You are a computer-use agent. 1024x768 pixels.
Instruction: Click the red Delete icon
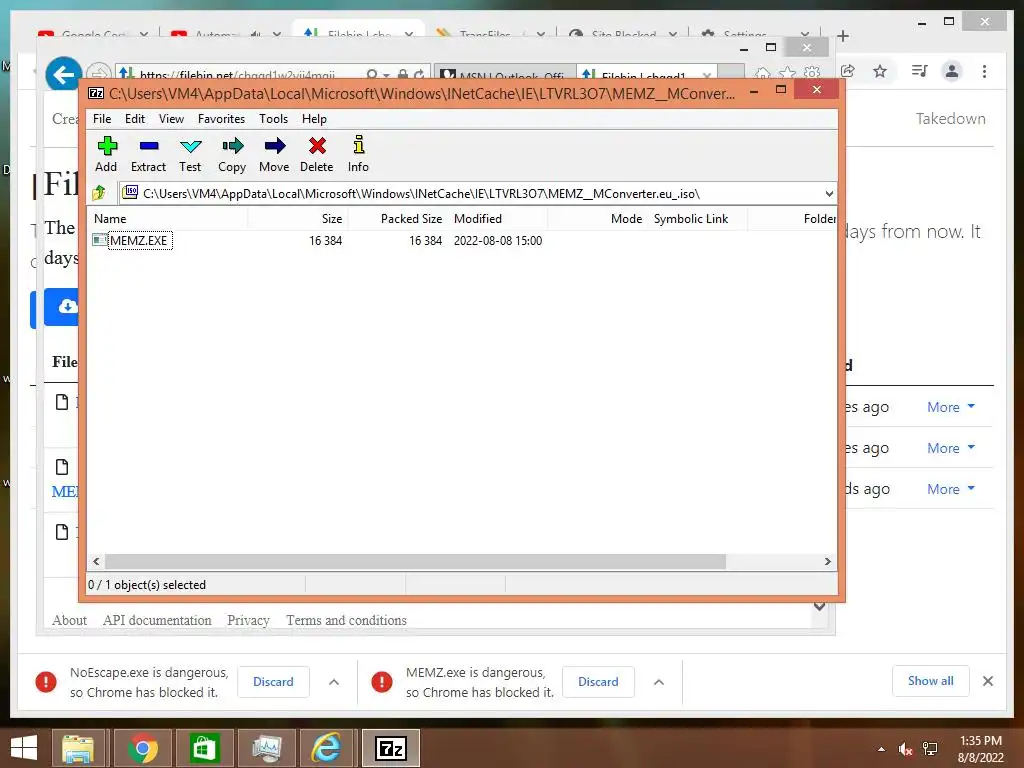[317, 155]
